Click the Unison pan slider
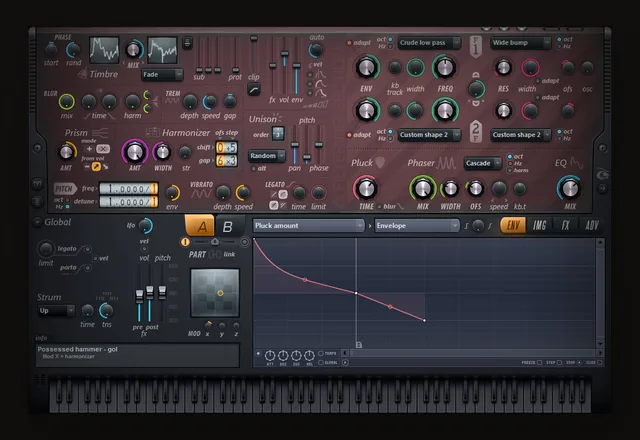The height and width of the screenshot is (440, 640). pos(294,144)
